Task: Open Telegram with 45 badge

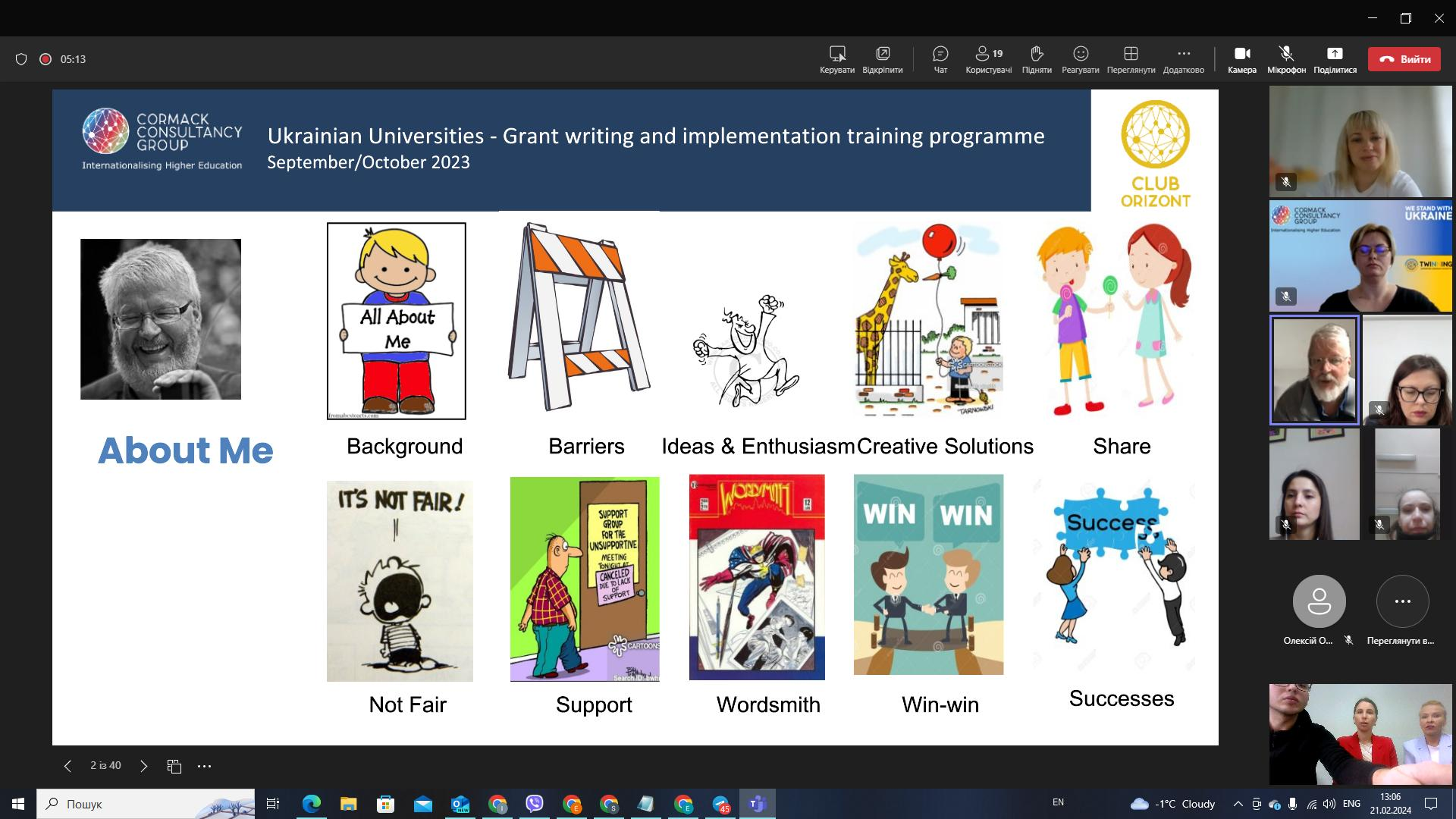Action: 721,804
